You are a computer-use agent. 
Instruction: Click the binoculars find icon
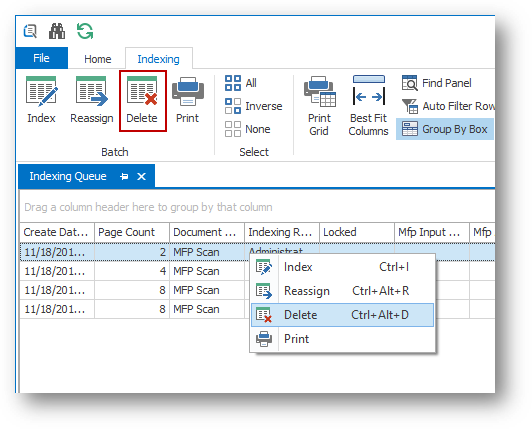pyautogui.click(x=57, y=31)
